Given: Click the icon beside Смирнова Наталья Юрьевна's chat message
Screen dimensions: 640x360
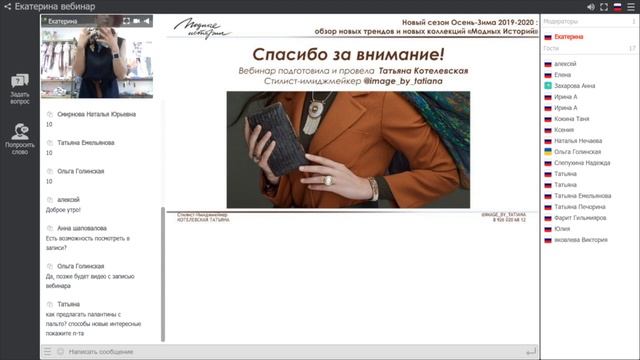Looking at the screenshot, I should click(x=50, y=114).
